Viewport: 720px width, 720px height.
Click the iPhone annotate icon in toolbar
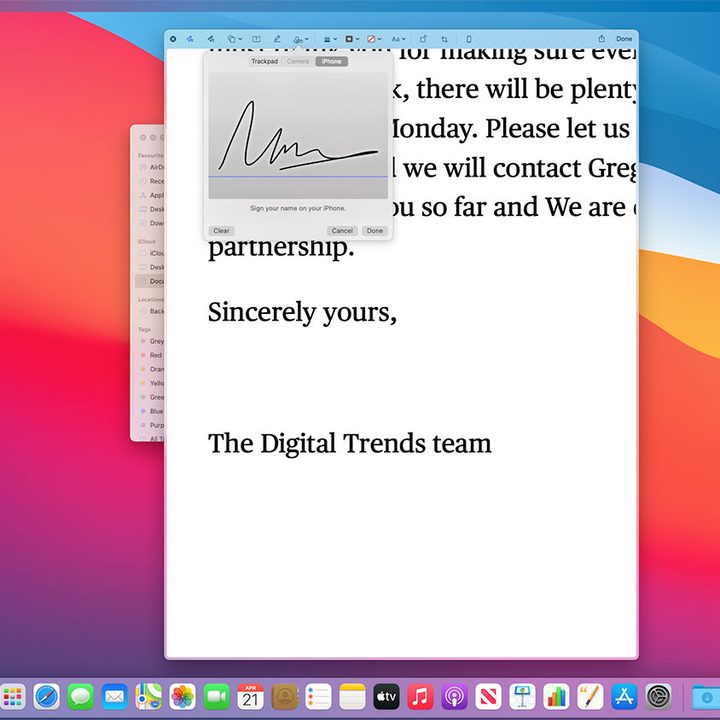coord(468,39)
